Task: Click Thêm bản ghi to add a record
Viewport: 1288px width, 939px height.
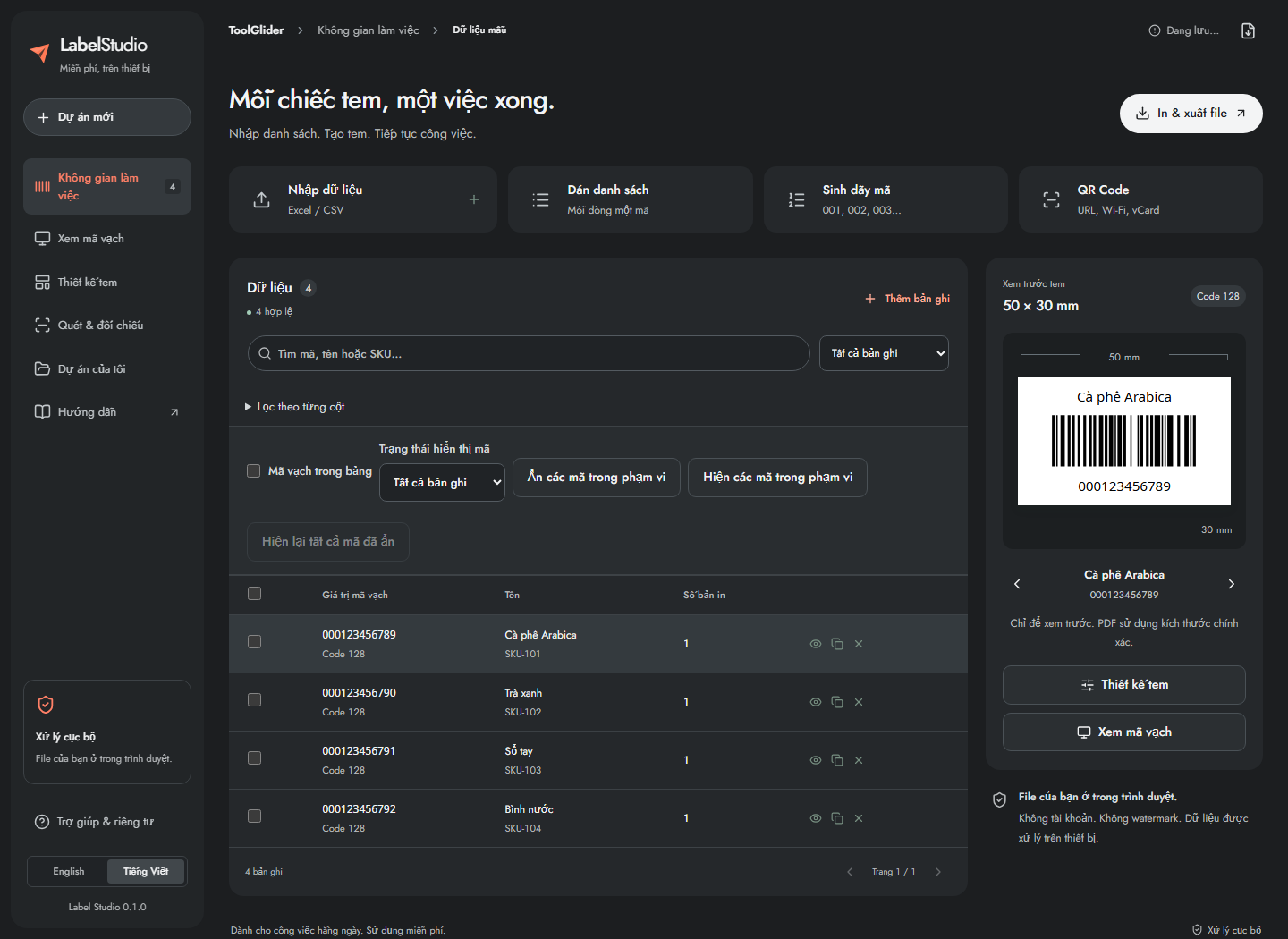Action: 907,299
